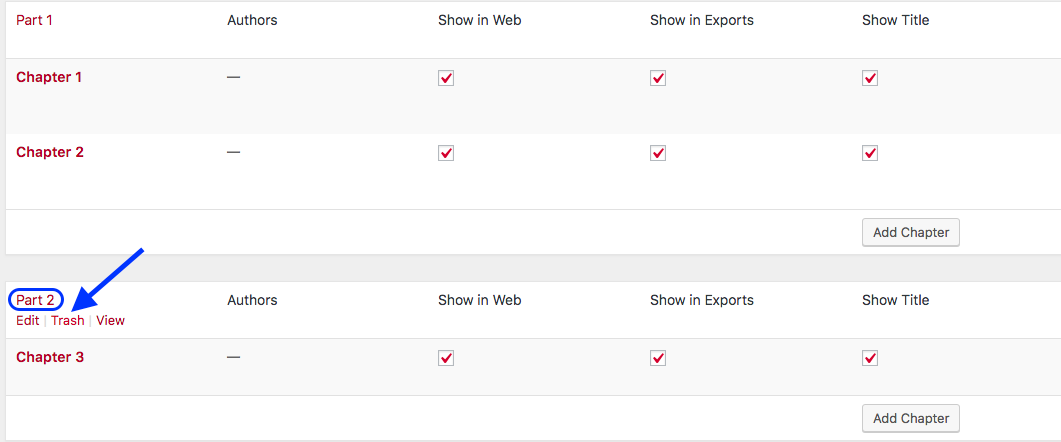Click View under Part 2
The height and width of the screenshot is (442, 1061).
click(110, 320)
